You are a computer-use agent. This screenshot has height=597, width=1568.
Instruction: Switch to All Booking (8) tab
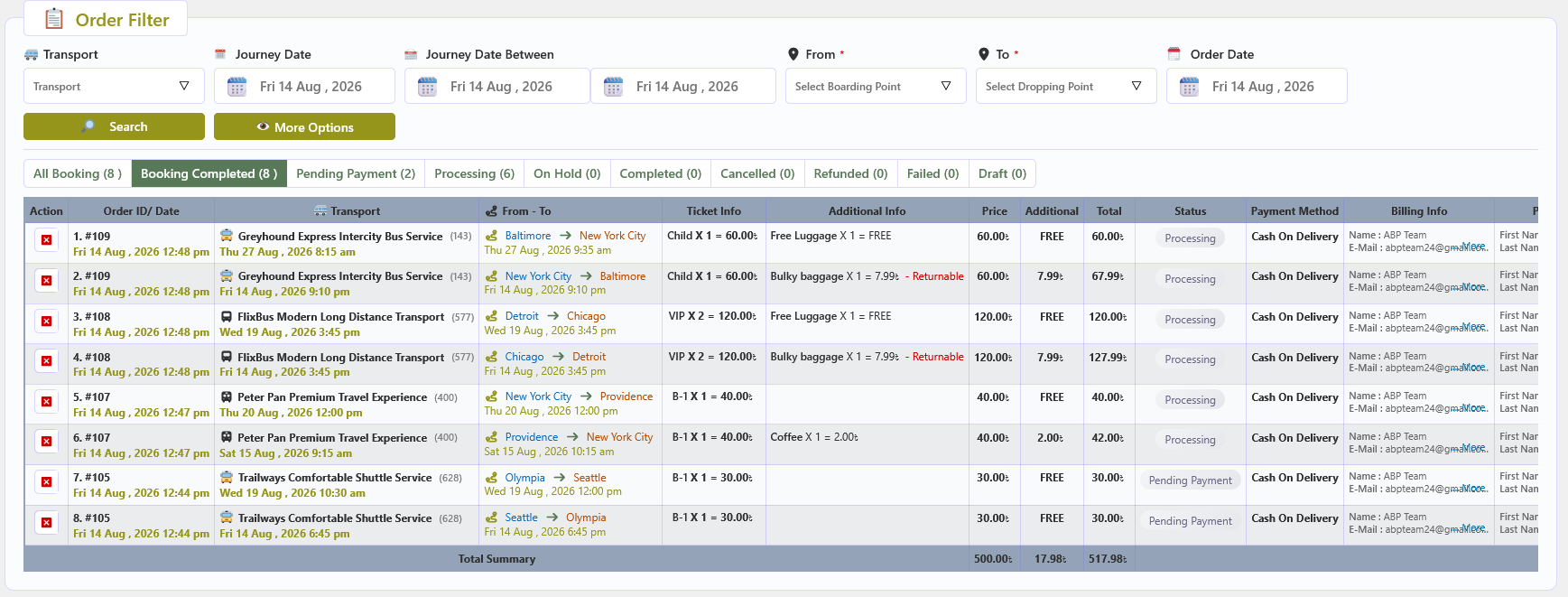pos(78,173)
